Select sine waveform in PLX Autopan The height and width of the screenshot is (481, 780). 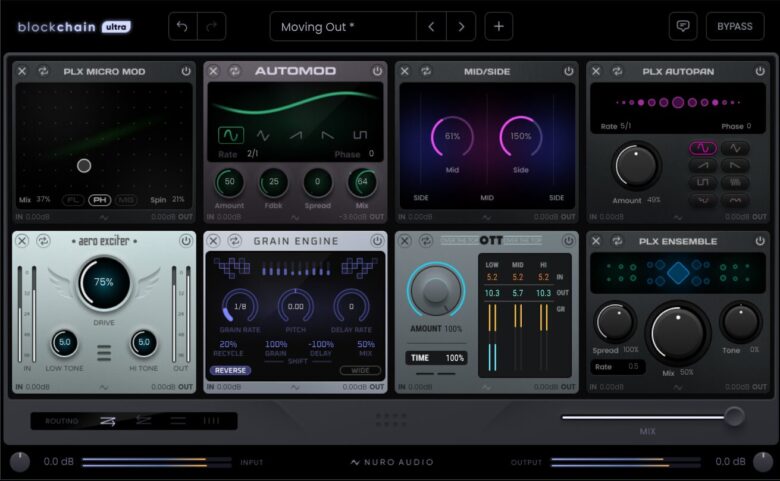click(704, 148)
